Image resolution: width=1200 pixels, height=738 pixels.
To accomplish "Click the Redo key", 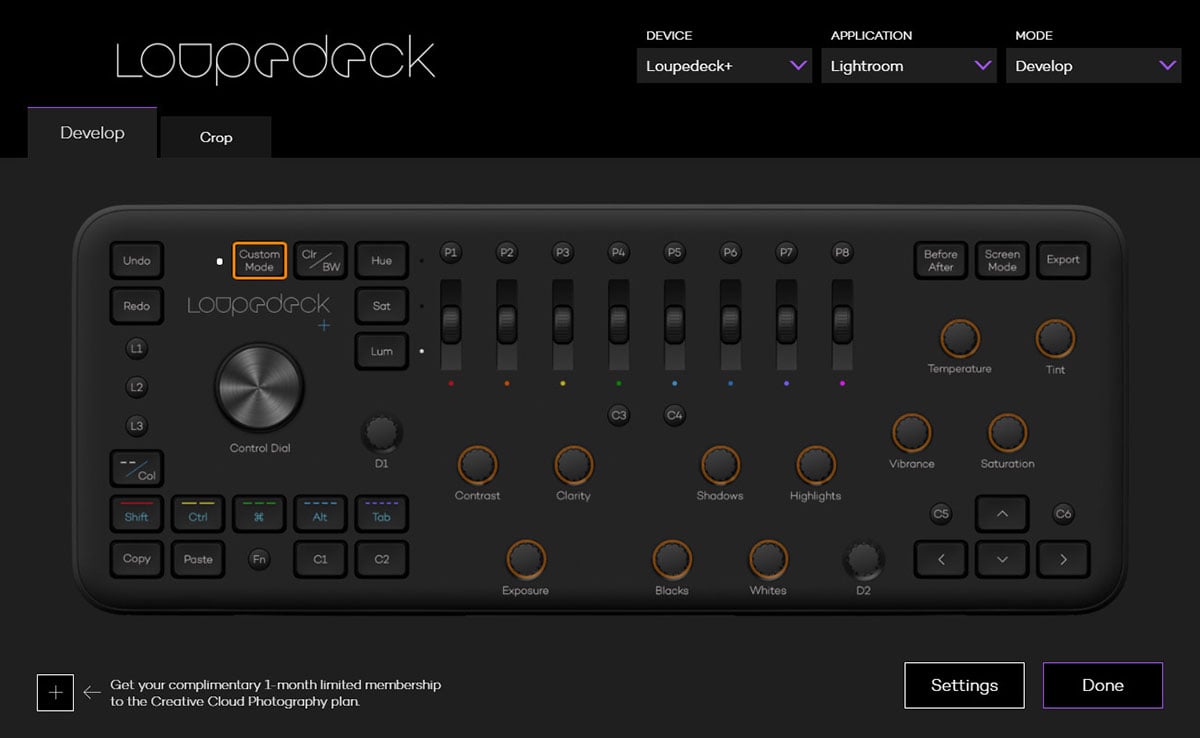I will pyautogui.click(x=137, y=306).
